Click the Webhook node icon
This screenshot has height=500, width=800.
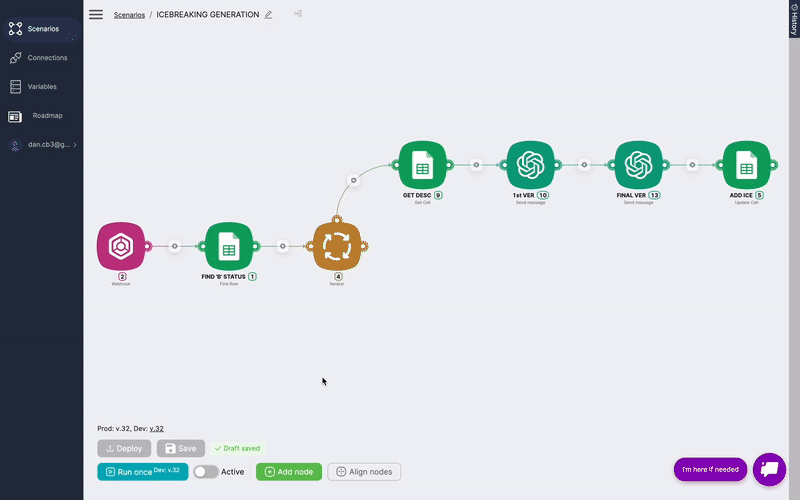(x=121, y=246)
